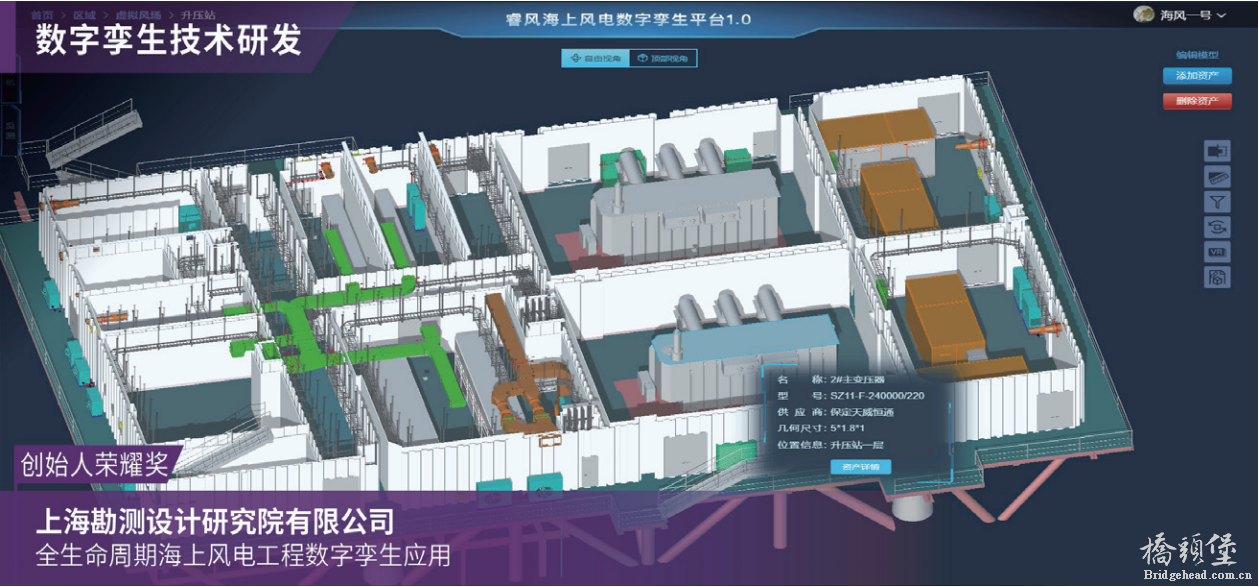Enable VR mode icon
Screen dimensions: 1259x587
click(1217, 252)
